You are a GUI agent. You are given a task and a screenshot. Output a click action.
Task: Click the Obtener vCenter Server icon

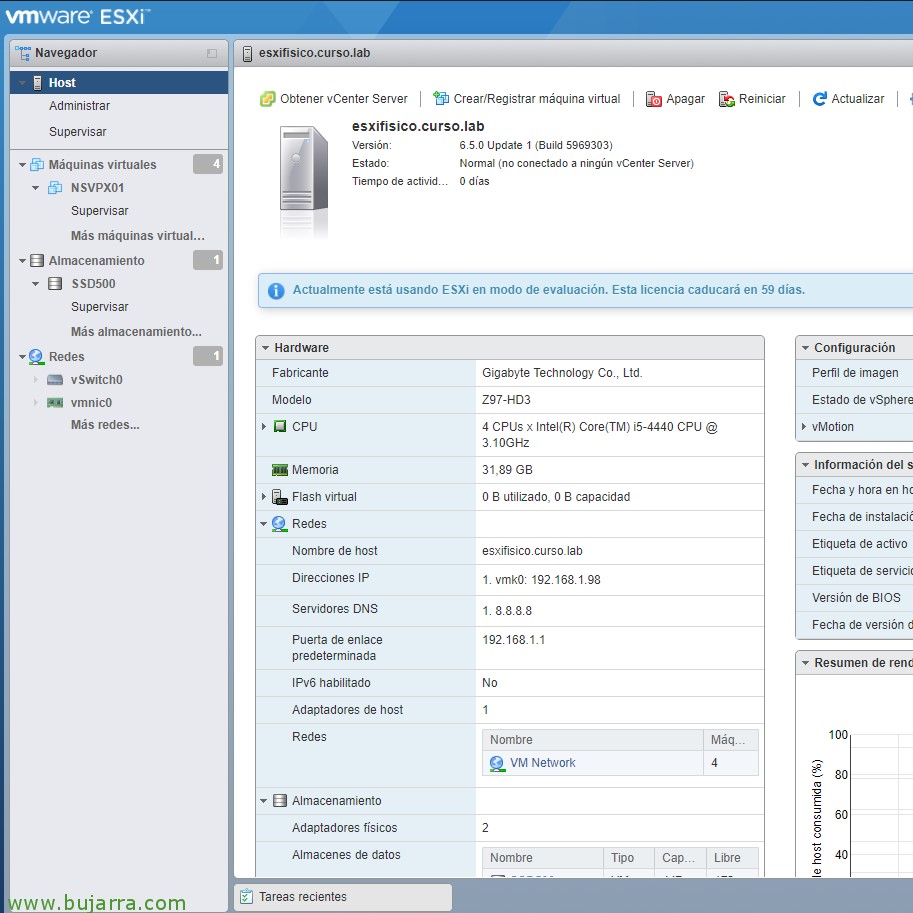(267, 99)
